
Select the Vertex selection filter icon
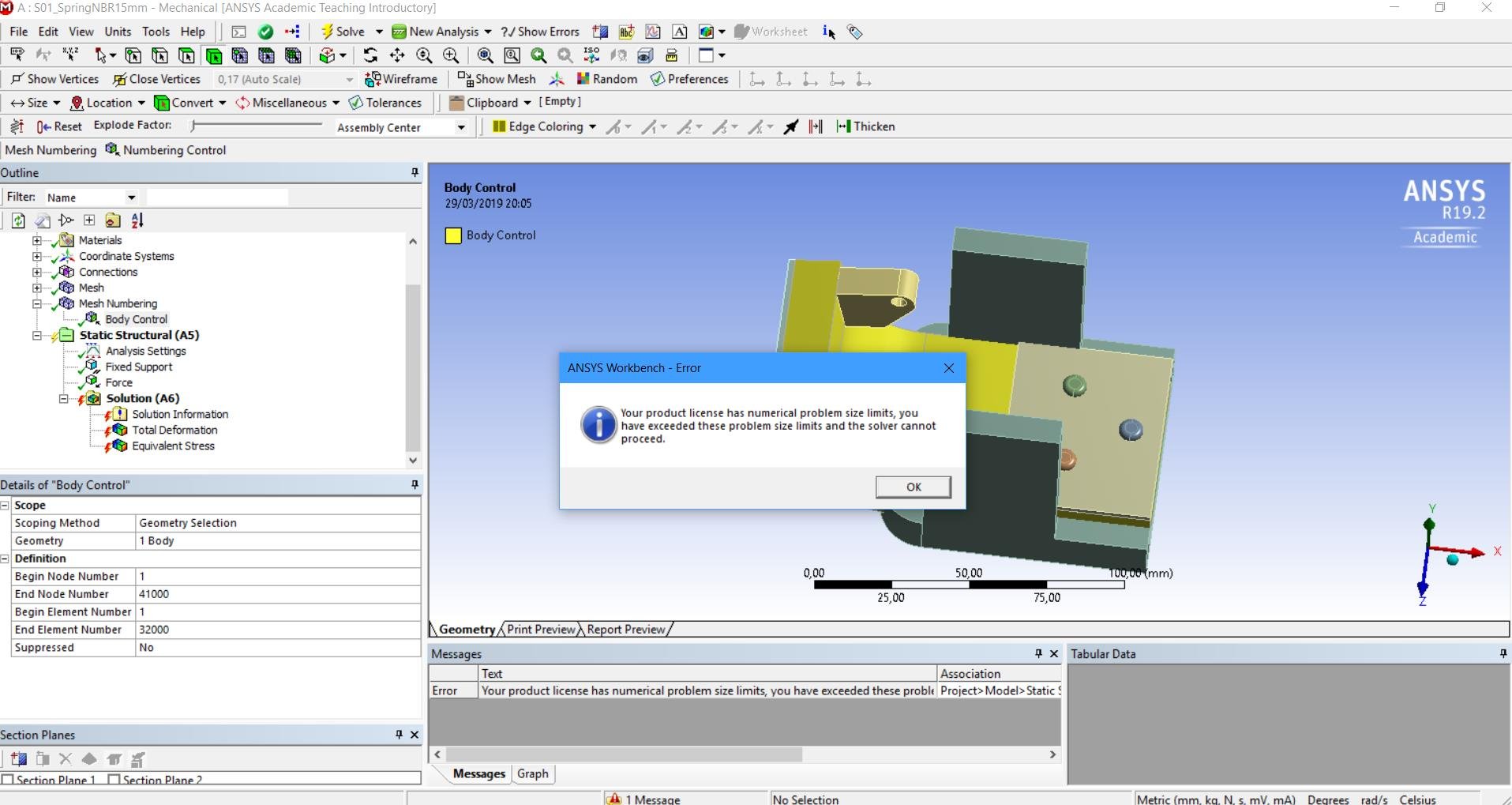[133, 55]
